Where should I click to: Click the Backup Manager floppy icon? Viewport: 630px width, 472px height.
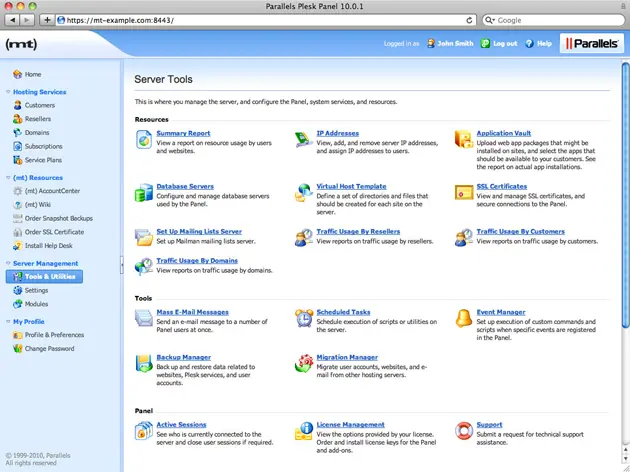[x=144, y=364]
